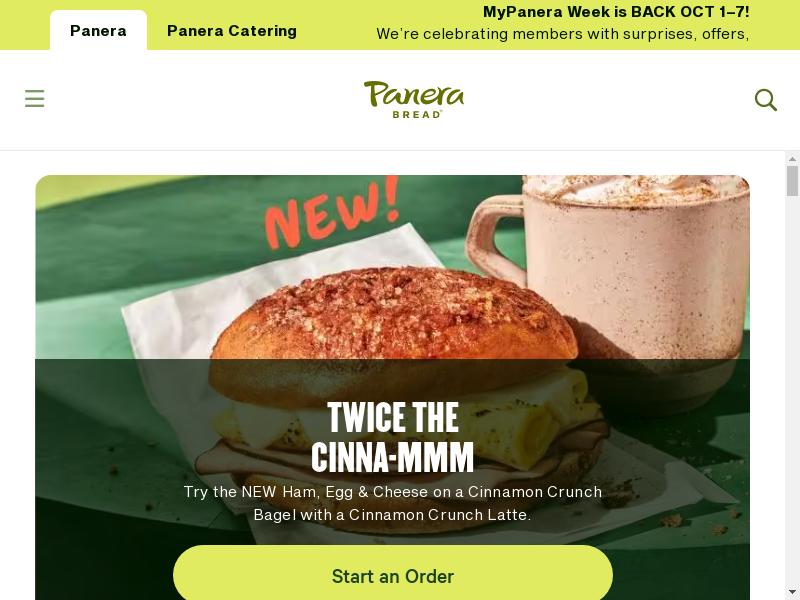Image resolution: width=800 pixels, height=600 pixels.
Task: Click the search magnifier icon
Action: click(765, 99)
